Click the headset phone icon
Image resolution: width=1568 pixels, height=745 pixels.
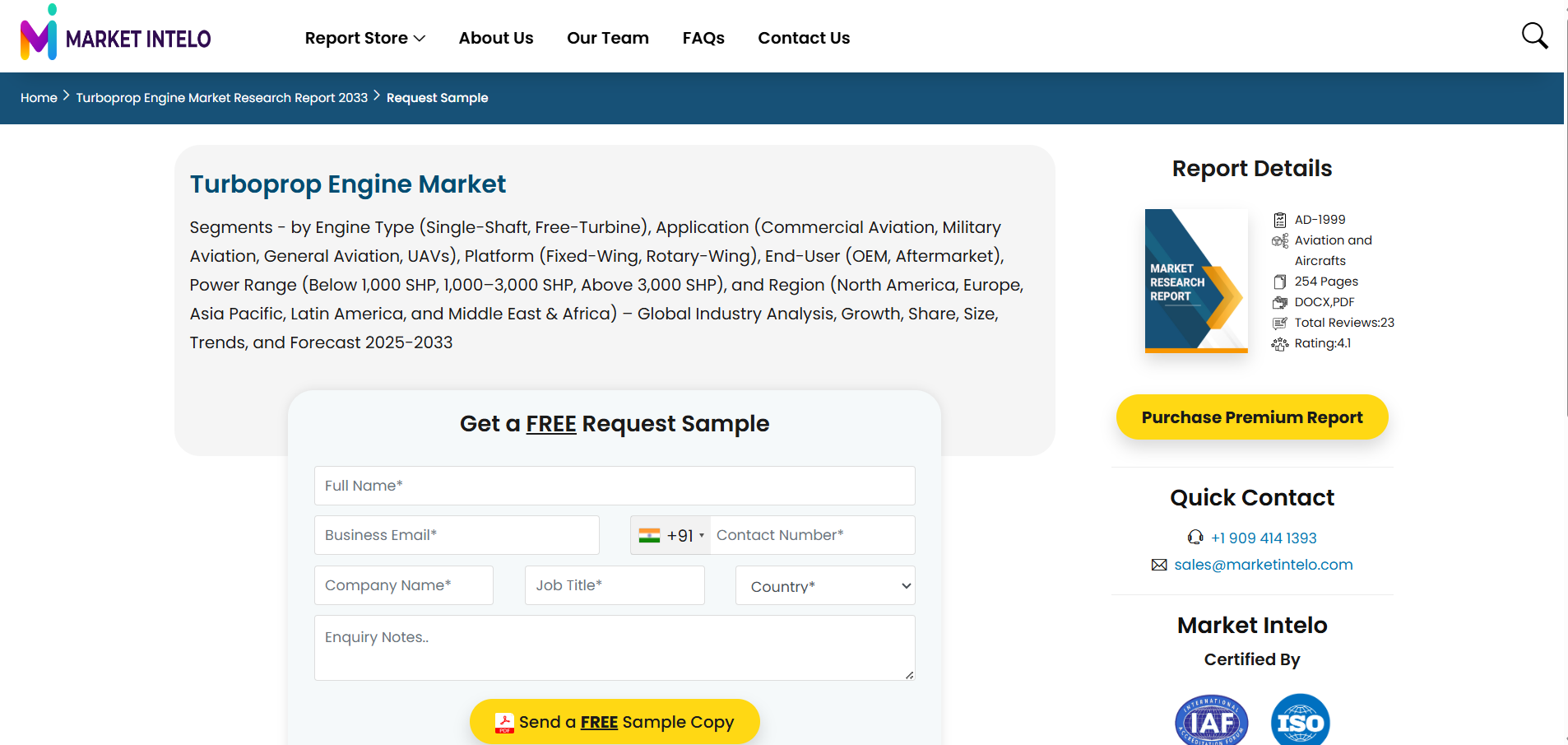pos(1195,538)
